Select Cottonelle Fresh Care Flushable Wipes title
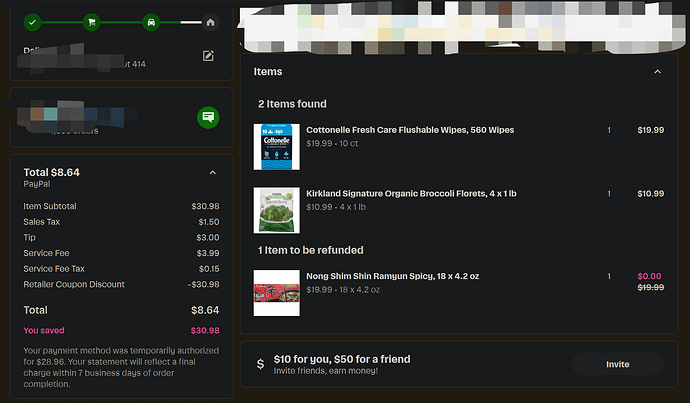Image resolution: width=690 pixels, height=403 pixels. pos(410,130)
